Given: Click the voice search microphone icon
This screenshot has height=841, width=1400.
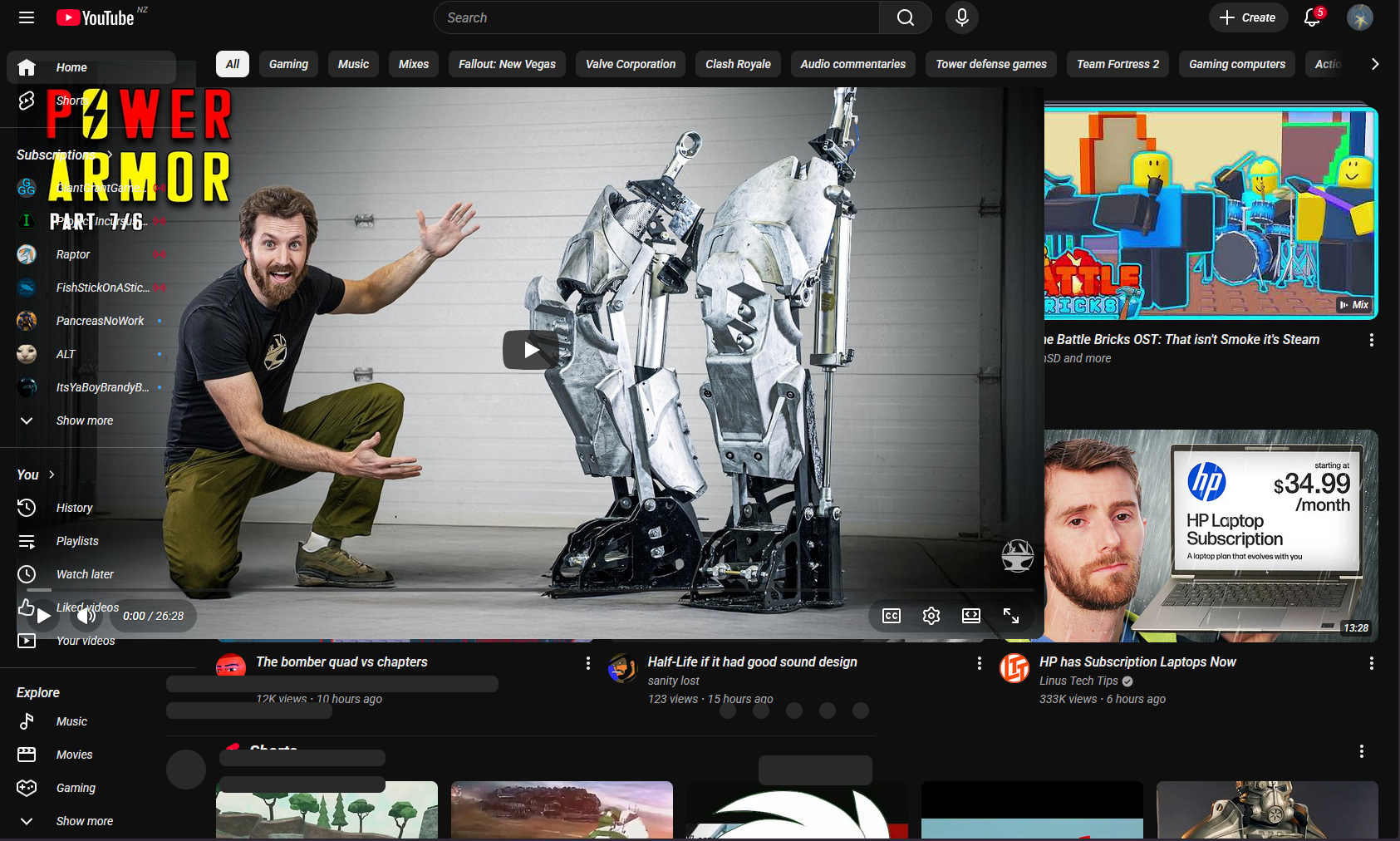Looking at the screenshot, I should tap(961, 17).
